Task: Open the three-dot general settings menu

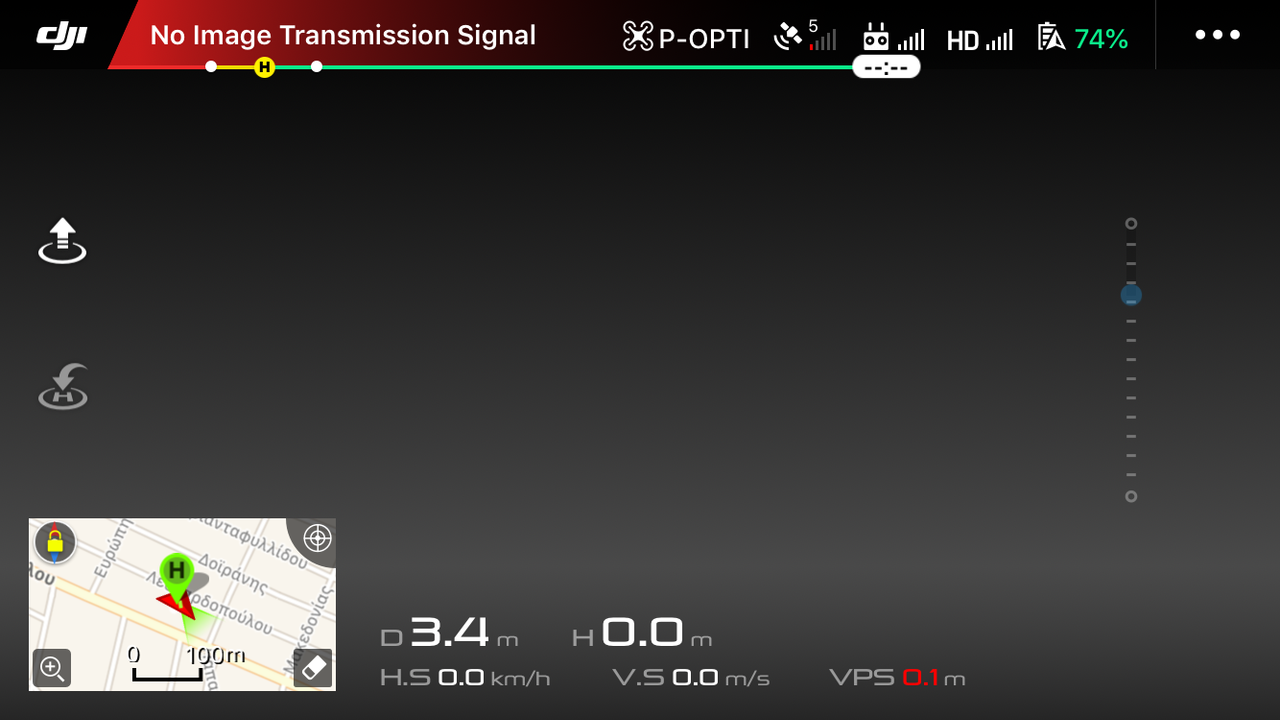Action: [x=1218, y=35]
